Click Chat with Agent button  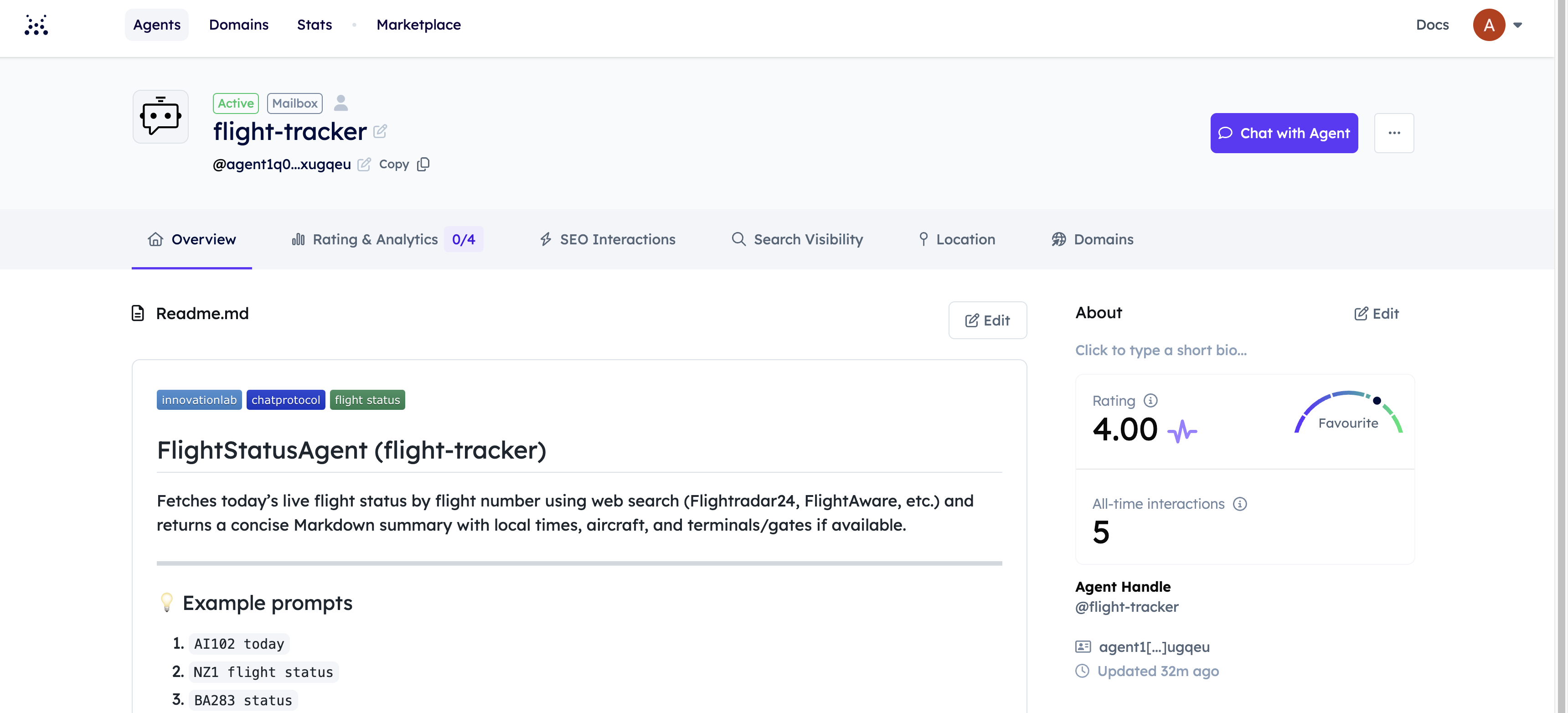1284,133
